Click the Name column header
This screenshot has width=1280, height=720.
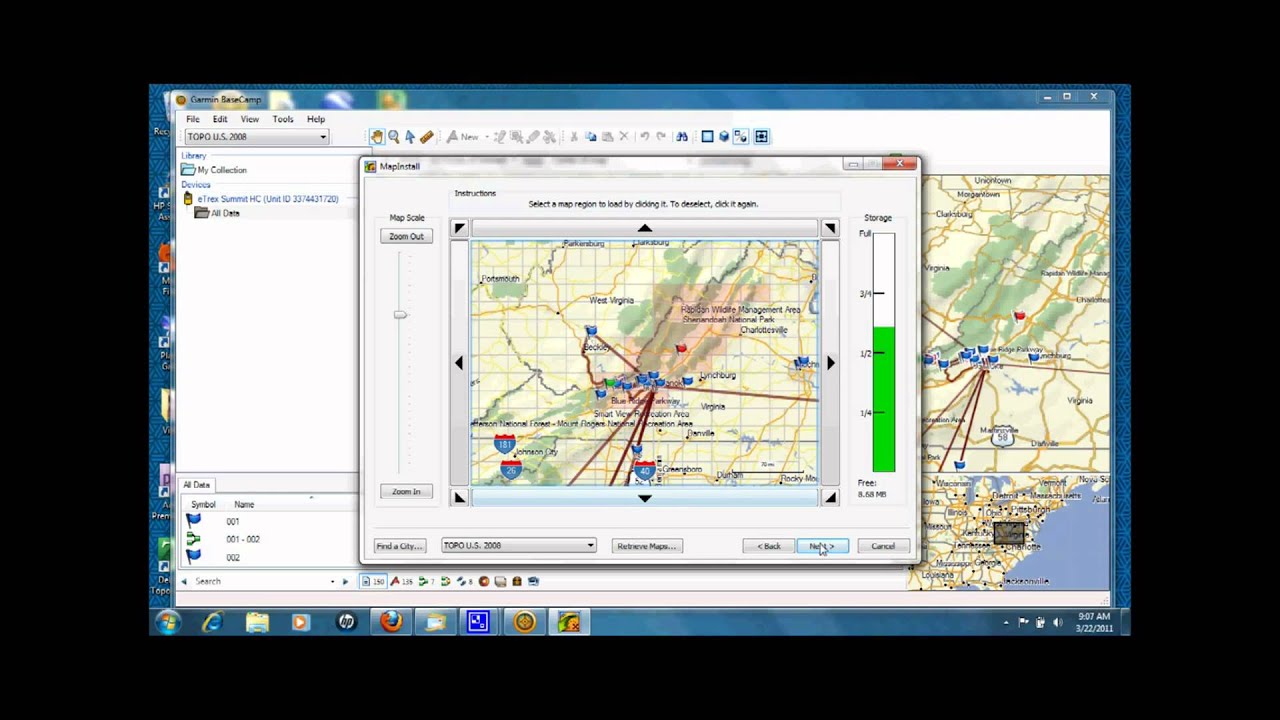coord(244,505)
